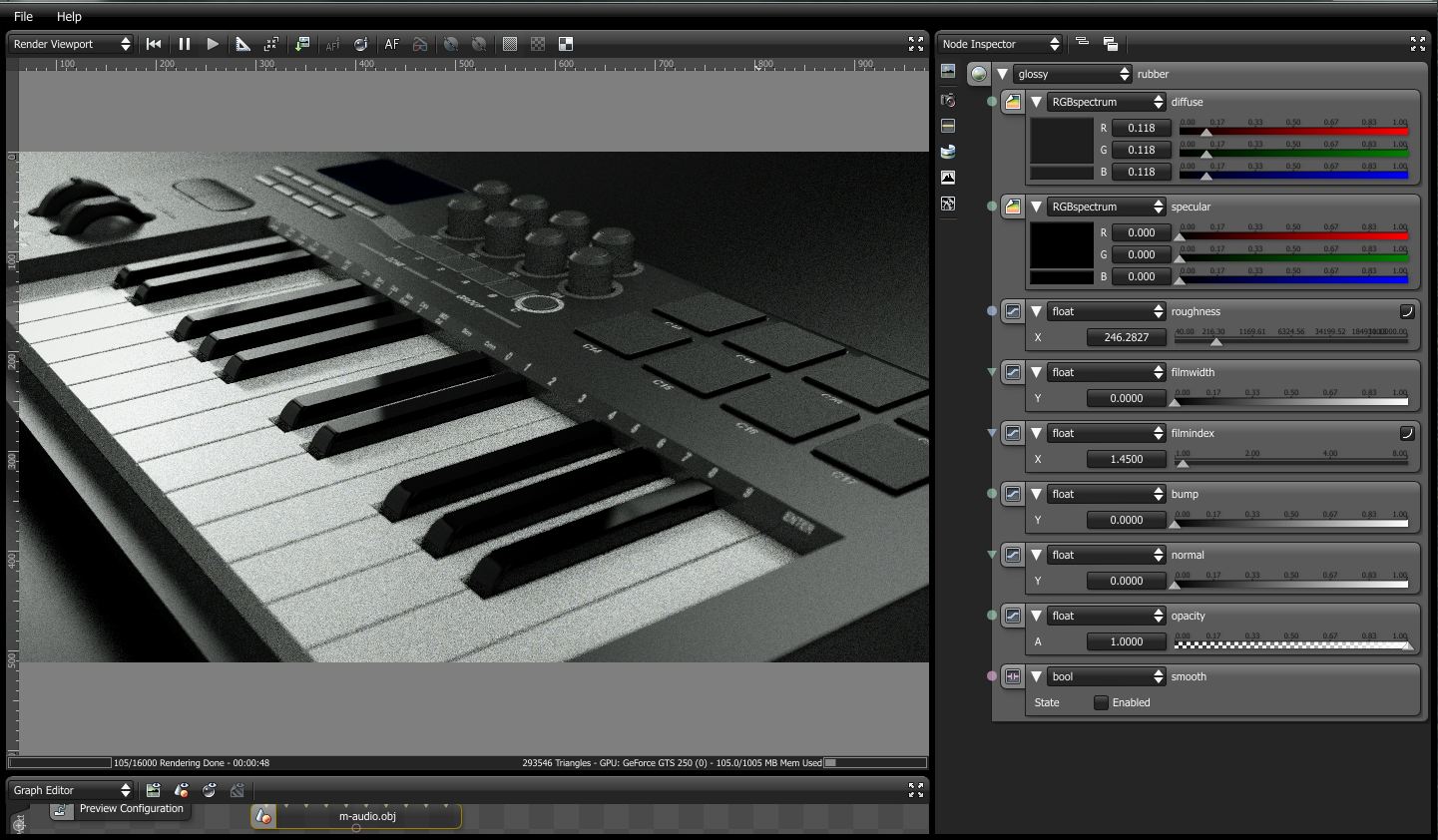Click the diffuse color swatch
Viewport: 1438px width, 840px height.
click(1062, 141)
